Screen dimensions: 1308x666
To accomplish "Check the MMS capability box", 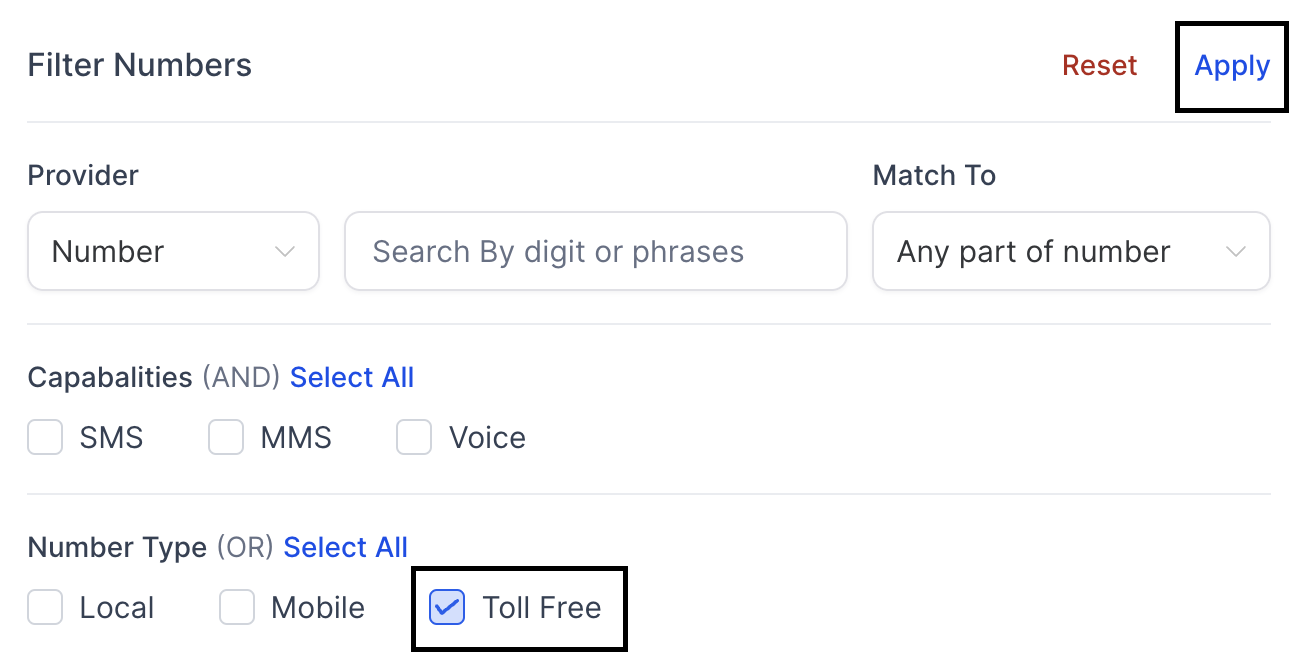I will (x=226, y=438).
